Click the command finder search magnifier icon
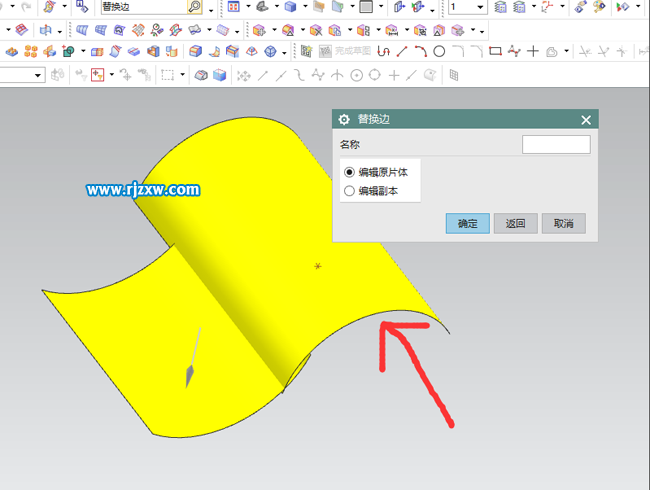The width and height of the screenshot is (650, 490). pos(194,7)
